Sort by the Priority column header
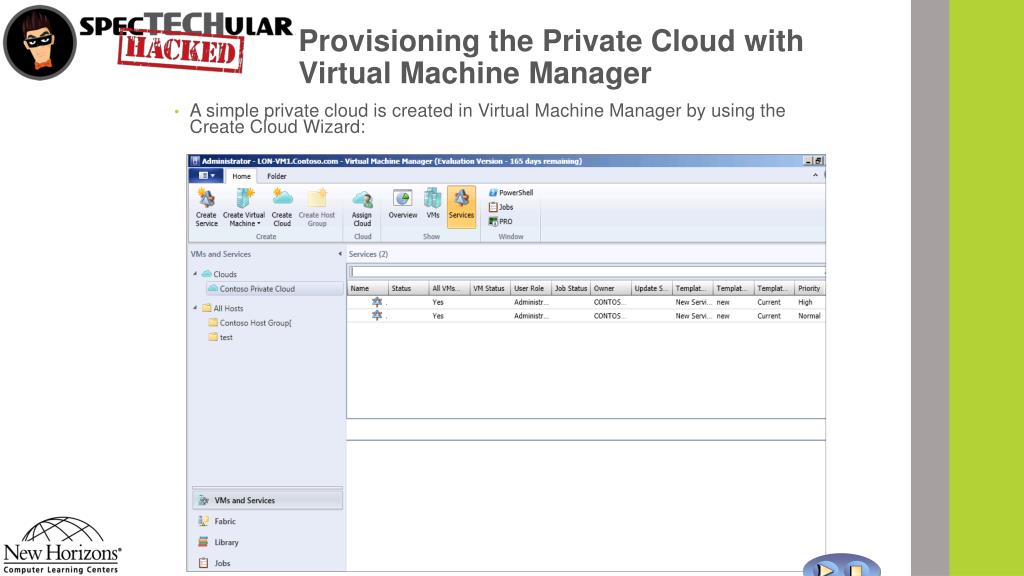 [x=810, y=288]
